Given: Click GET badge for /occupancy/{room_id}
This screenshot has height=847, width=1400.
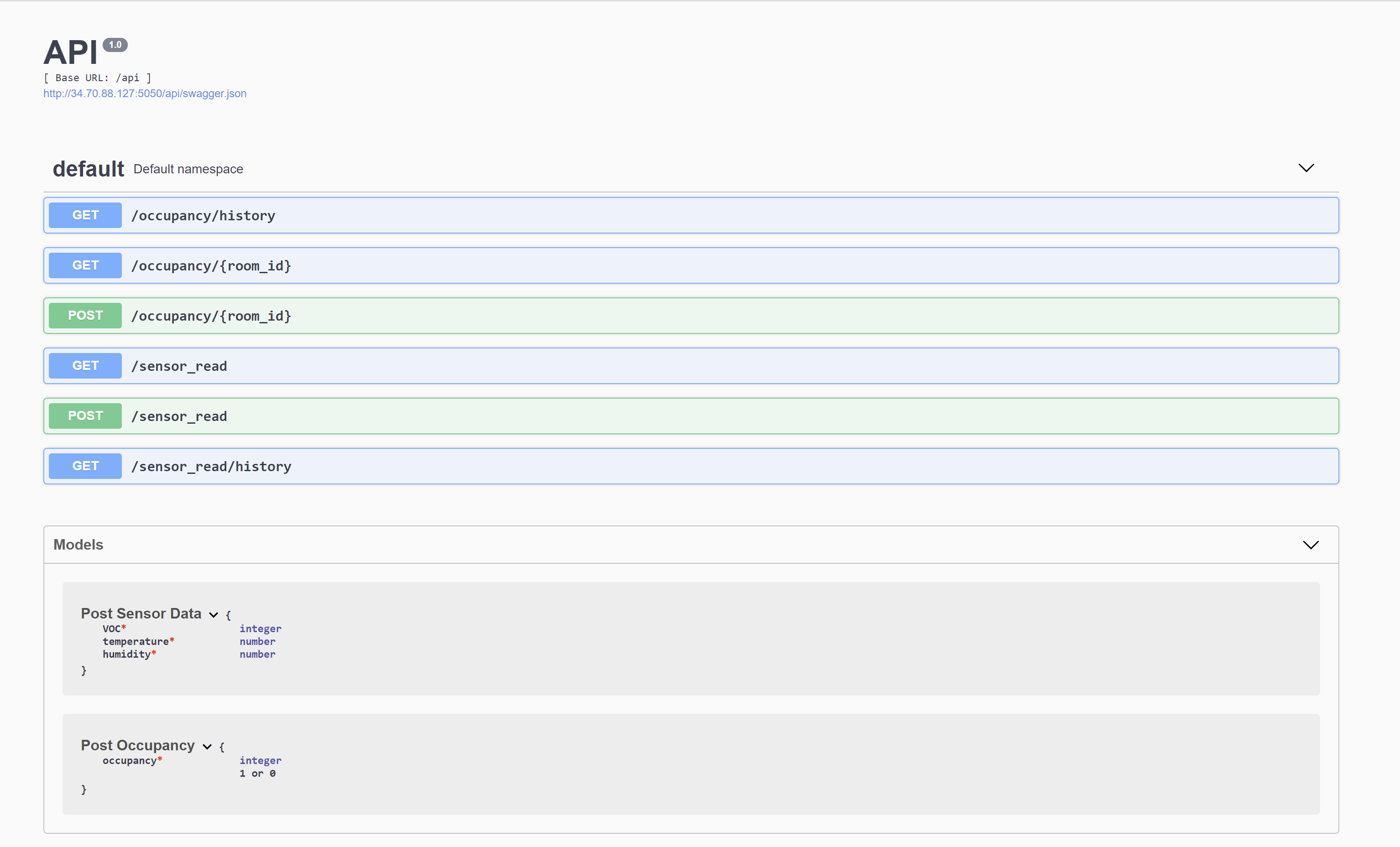Looking at the screenshot, I should pyautogui.click(x=85, y=265).
